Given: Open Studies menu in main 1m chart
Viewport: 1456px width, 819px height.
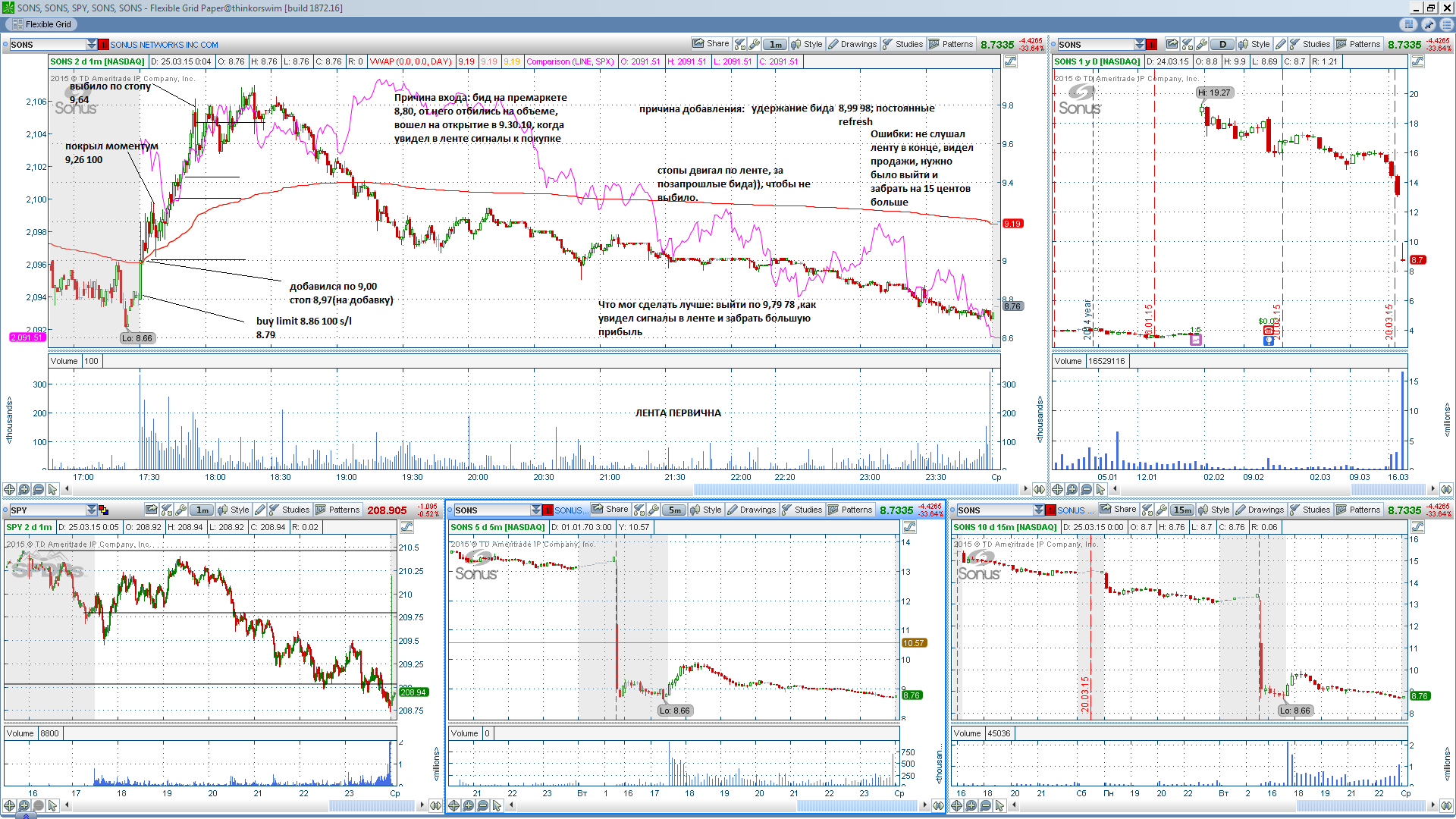Looking at the screenshot, I should [902, 44].
